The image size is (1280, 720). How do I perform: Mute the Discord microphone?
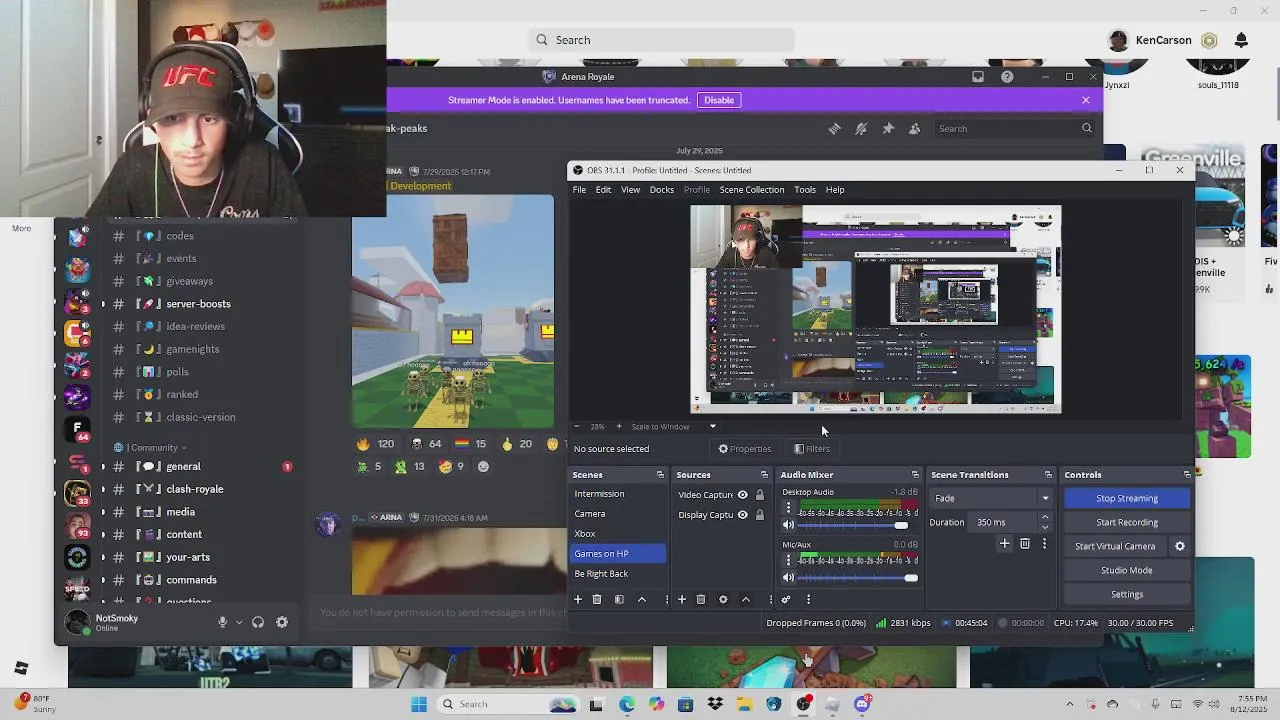coord(222,622)
